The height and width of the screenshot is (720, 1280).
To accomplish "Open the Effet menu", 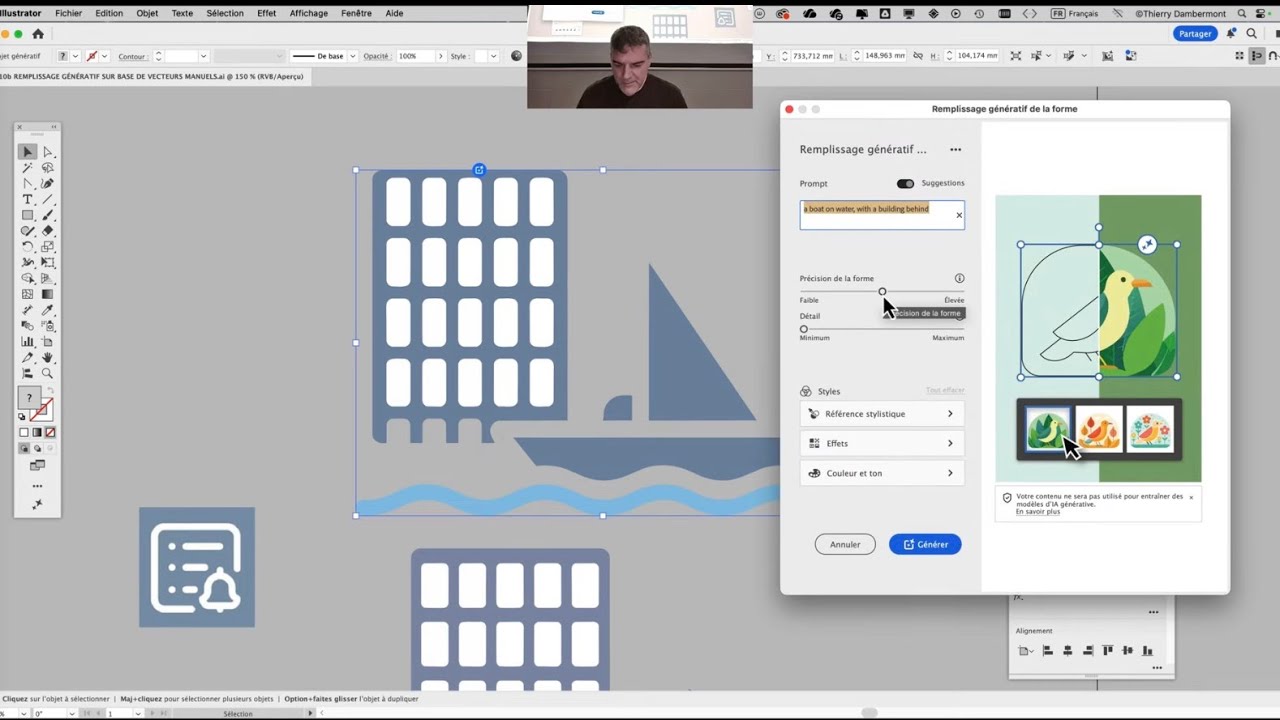I will [266, 13].
